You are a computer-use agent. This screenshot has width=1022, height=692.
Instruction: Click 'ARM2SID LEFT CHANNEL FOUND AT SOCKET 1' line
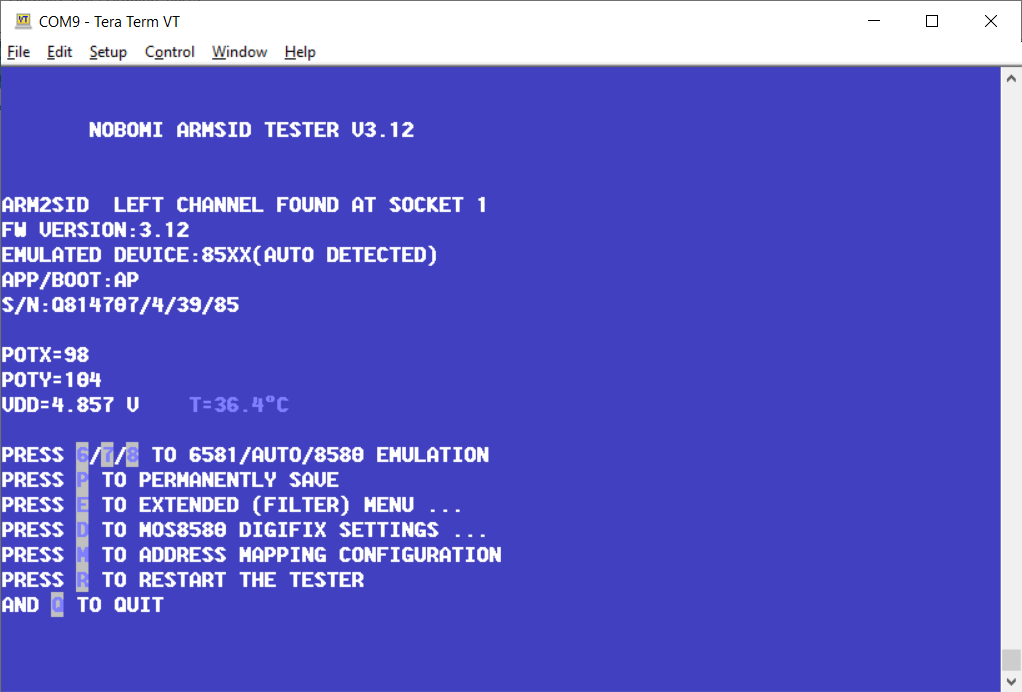click(244, 205)
